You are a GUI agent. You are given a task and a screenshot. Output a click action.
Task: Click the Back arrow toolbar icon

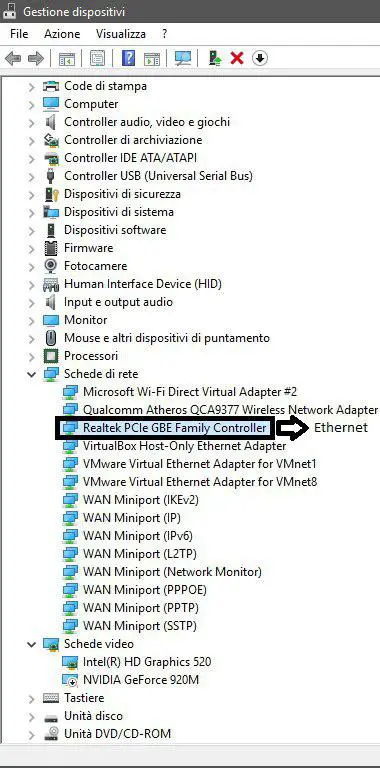pyautogui.click(x=13, y=59)
